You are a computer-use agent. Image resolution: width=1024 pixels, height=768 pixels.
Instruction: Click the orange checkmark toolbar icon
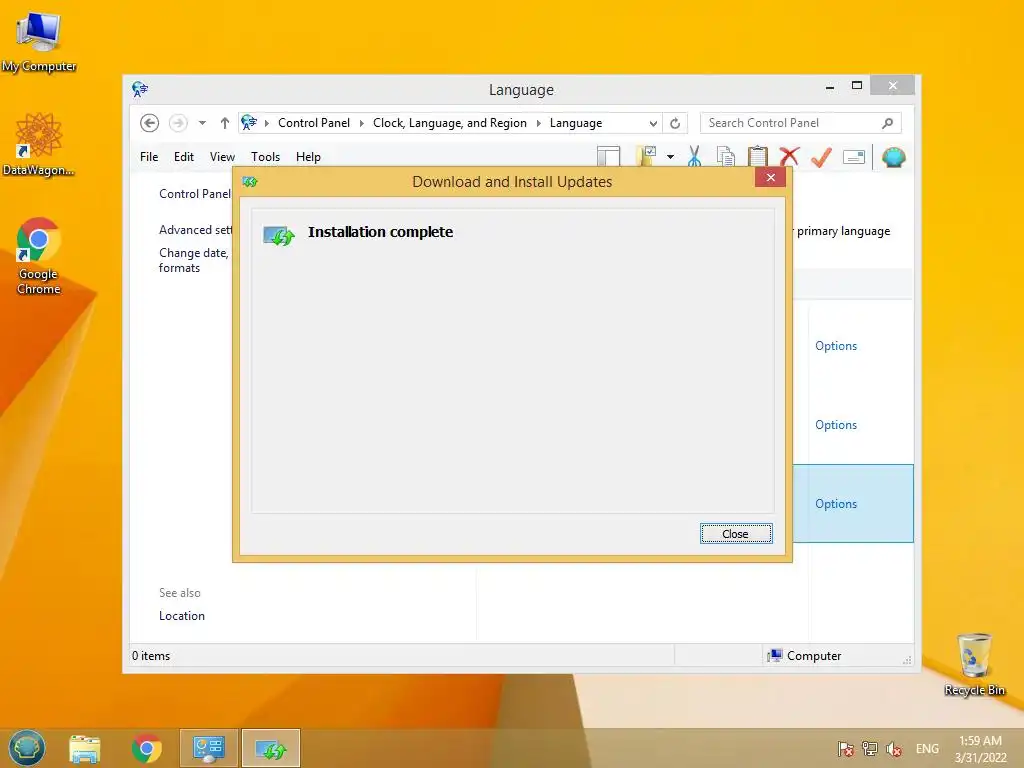pyautogui.click(x=821, y=157)
